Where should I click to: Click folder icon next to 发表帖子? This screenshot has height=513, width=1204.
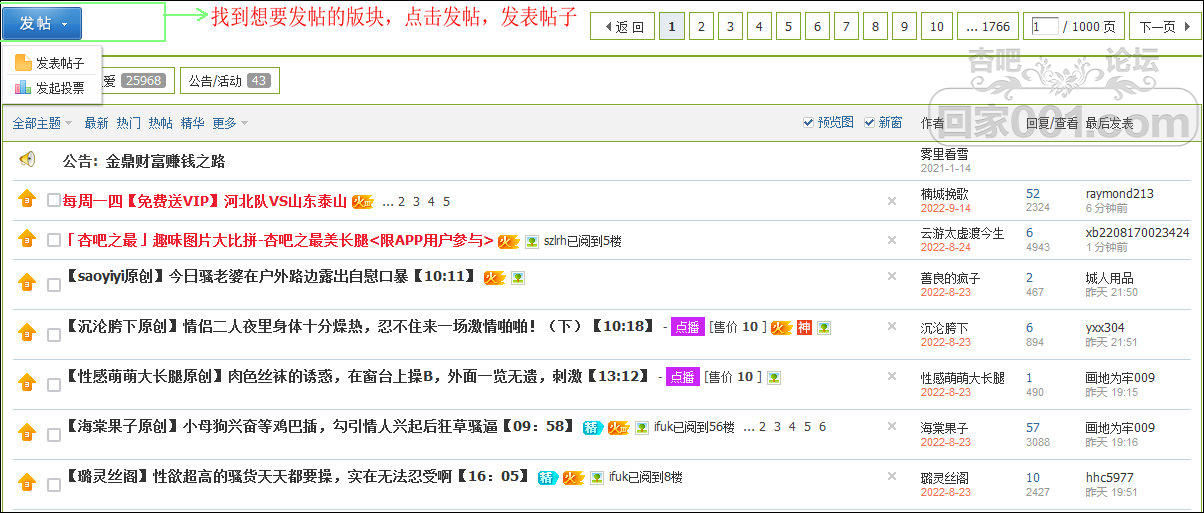point(23,63)
